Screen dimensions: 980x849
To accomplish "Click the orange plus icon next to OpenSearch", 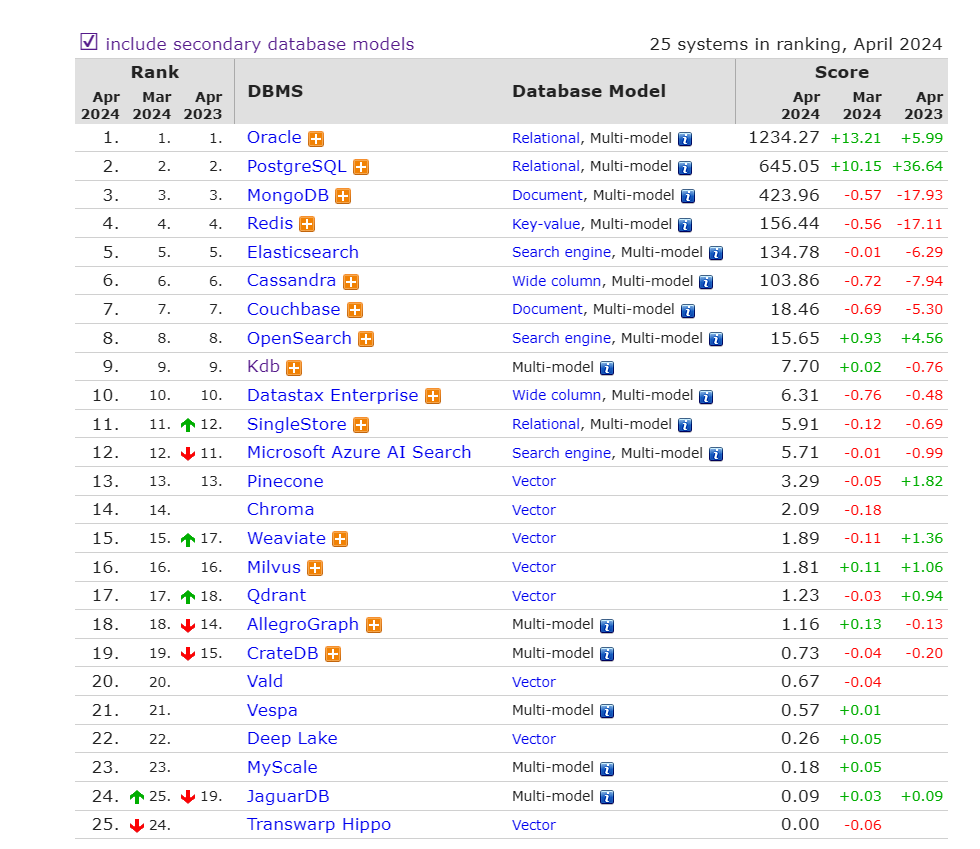I will coord(366,339).
